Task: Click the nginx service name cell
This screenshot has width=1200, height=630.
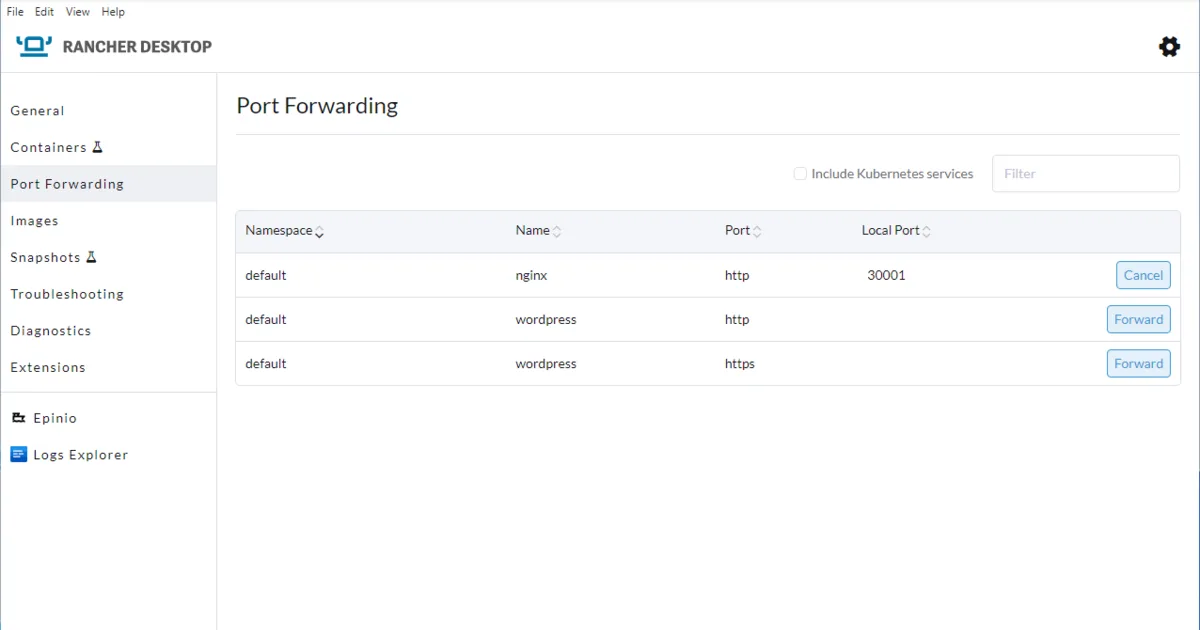Action: pyautogui.click(x=533, y=275)
